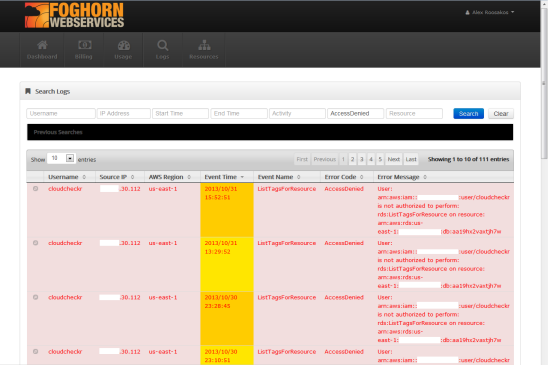The height and width of the screenshot is (365, 550).
Task: Click cloudcheckr username in the 15:52:51 row
Action: click(x=65, y=189)
